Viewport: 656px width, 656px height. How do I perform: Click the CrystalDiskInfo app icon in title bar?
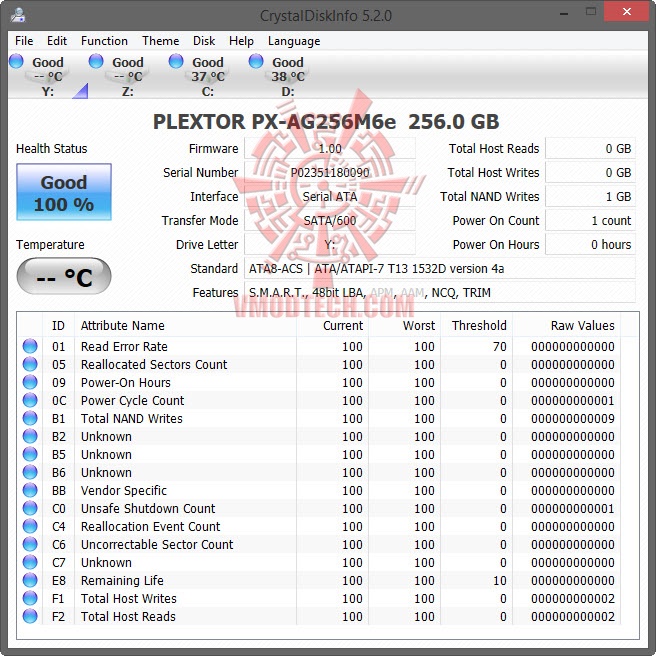18,15
